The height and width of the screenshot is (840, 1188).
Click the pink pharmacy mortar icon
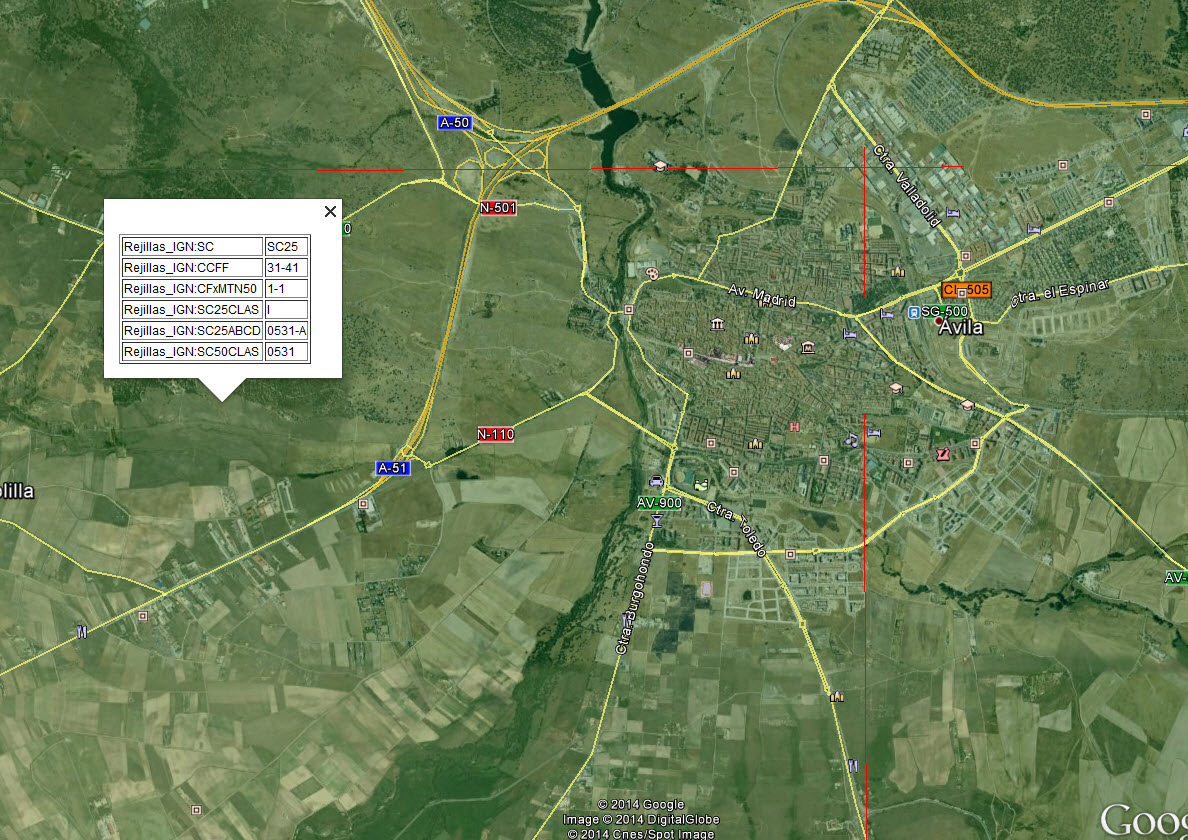pyautogui.click(x=941, y=454)
